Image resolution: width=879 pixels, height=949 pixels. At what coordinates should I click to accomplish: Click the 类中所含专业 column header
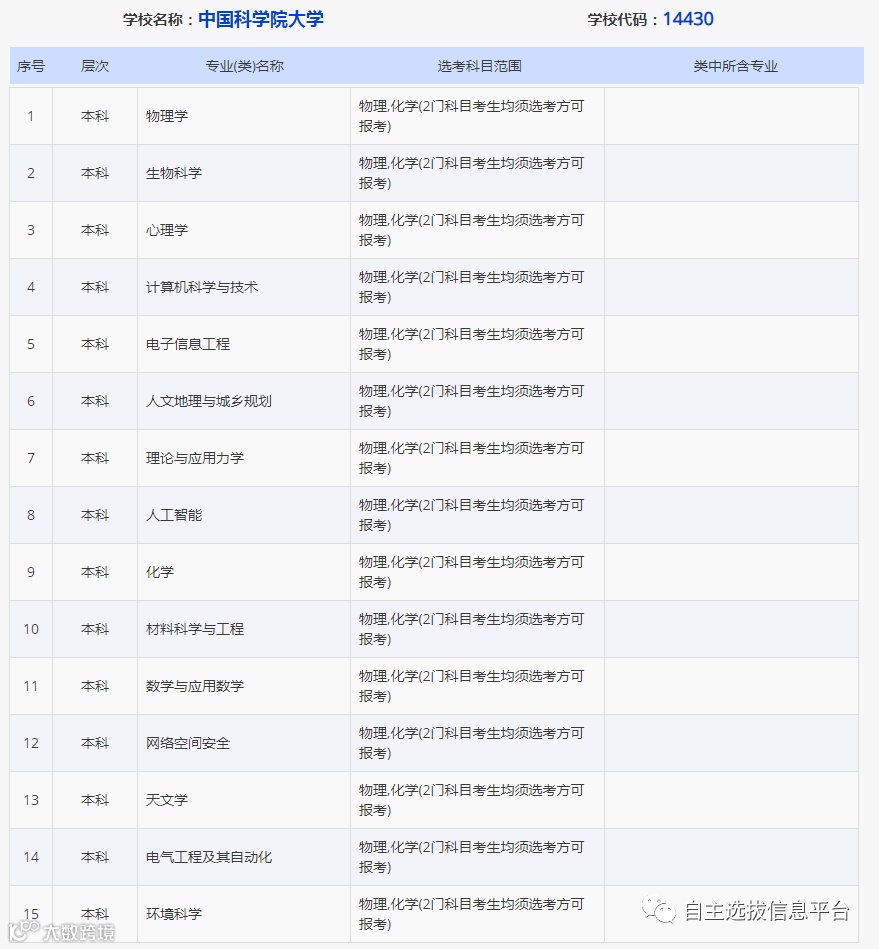pos(736,66)
